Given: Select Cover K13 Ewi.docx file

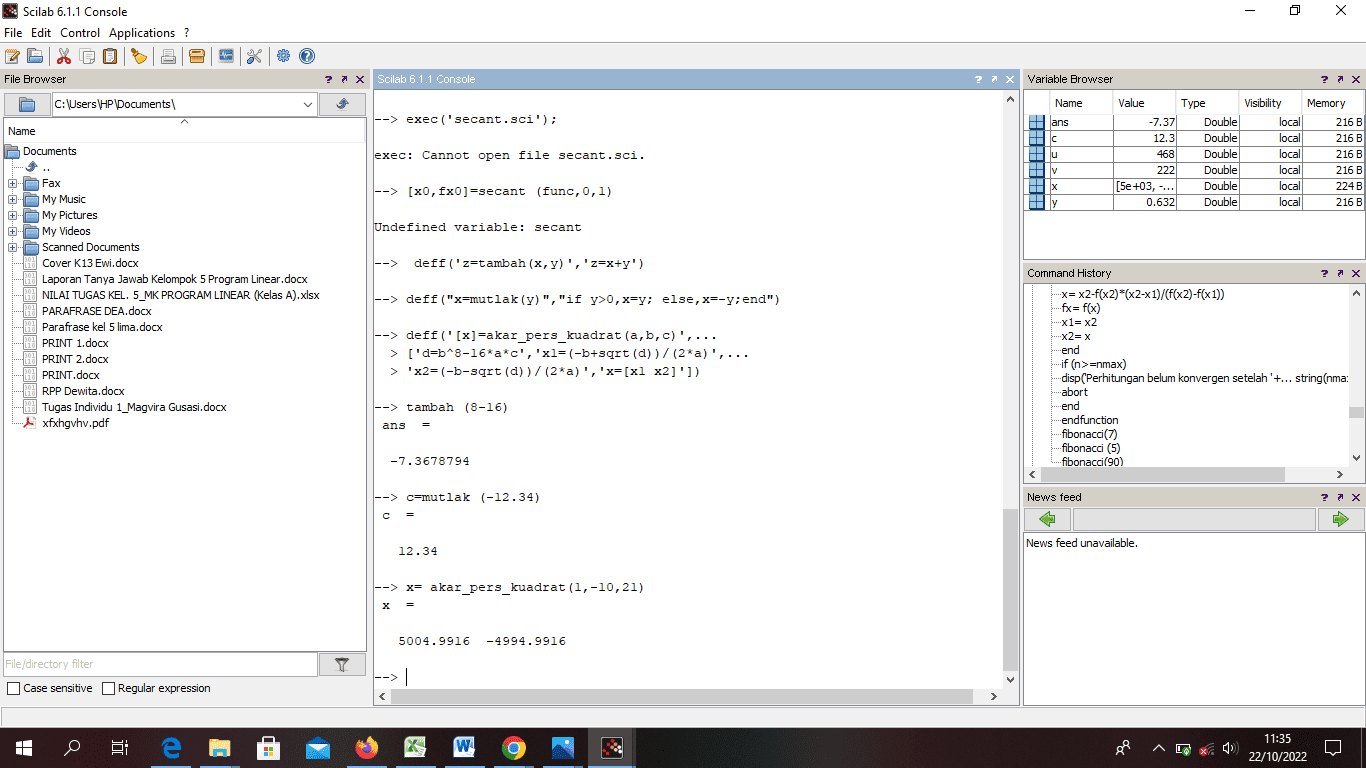Looking at the screenshot, I should coord(90,263).
